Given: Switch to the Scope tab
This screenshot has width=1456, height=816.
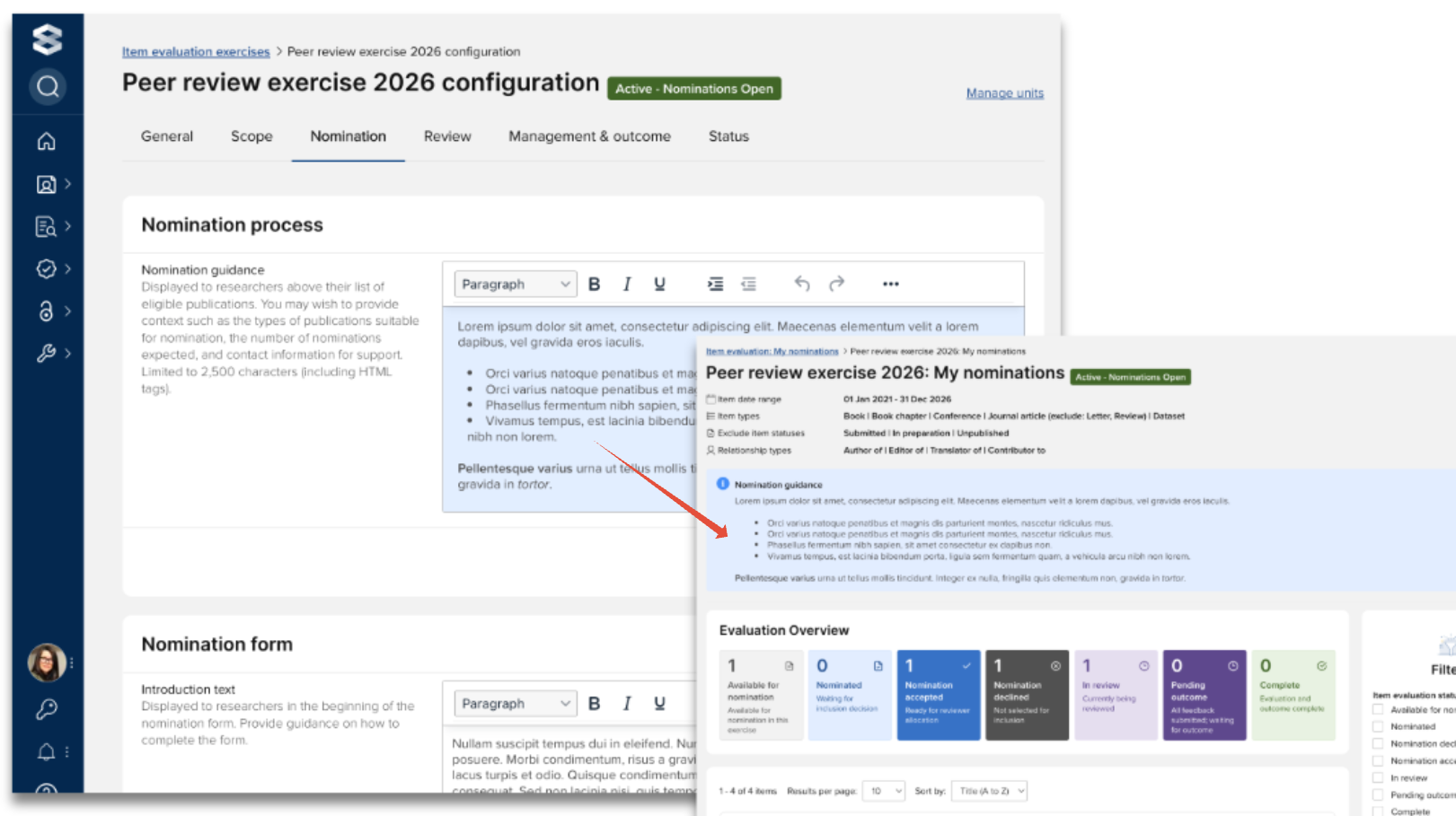Looking at the screenshot, I should 251,136.
